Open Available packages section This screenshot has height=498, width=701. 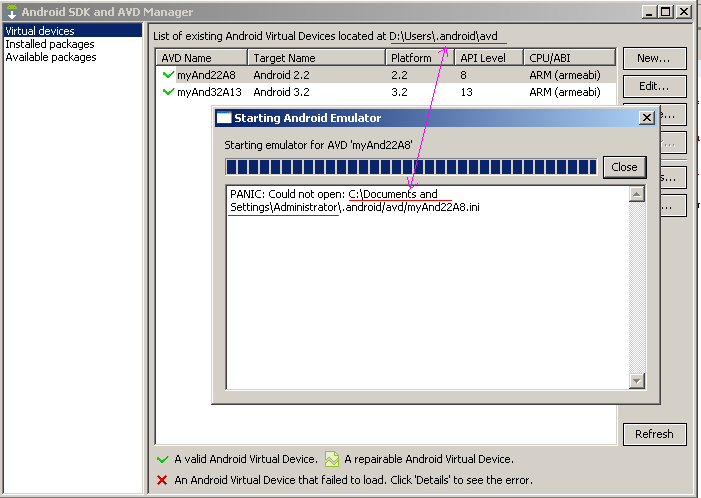tap(51, 57)
